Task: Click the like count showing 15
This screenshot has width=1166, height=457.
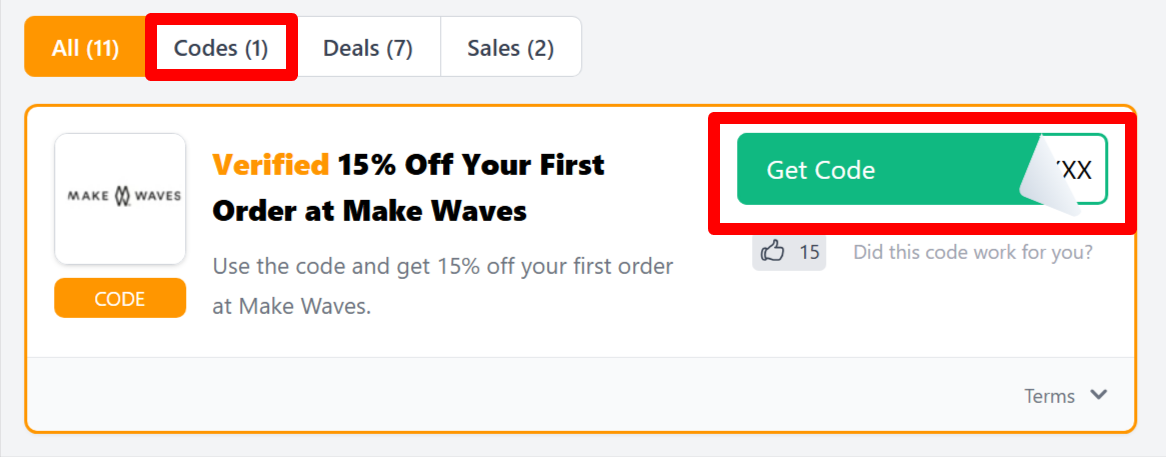Action: pyautogui.click(x=809, y=252)
